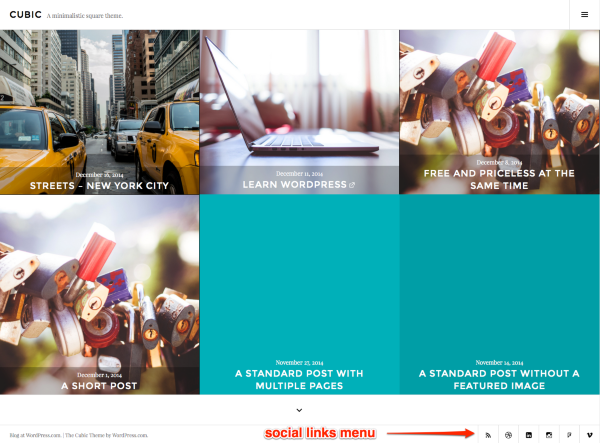This screenshot has width=600, height=443.
Task: Click the November 27, 2014 date
Action: tap(299, 363)
